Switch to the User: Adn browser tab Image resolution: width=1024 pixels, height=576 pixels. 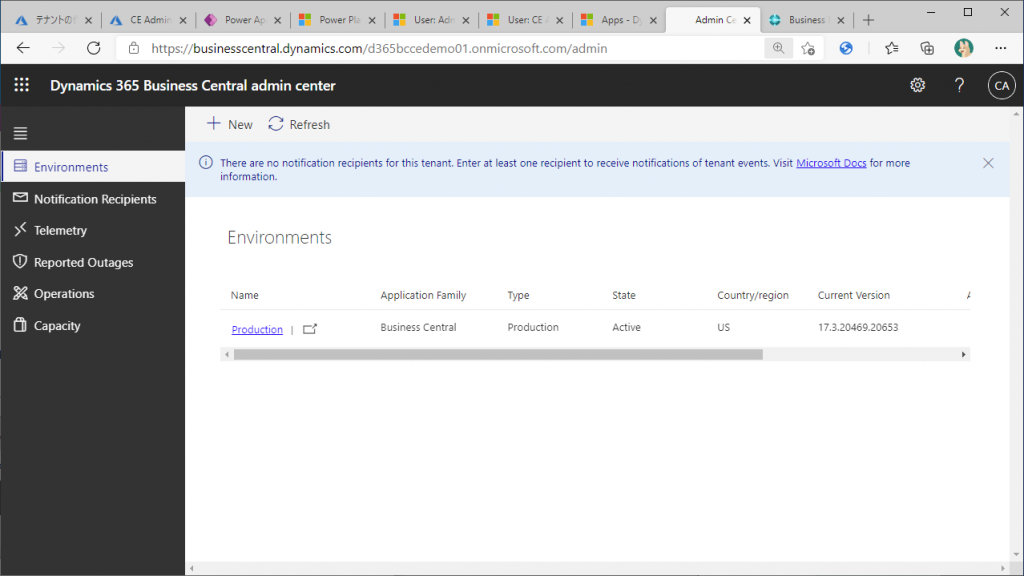(431, 20)
